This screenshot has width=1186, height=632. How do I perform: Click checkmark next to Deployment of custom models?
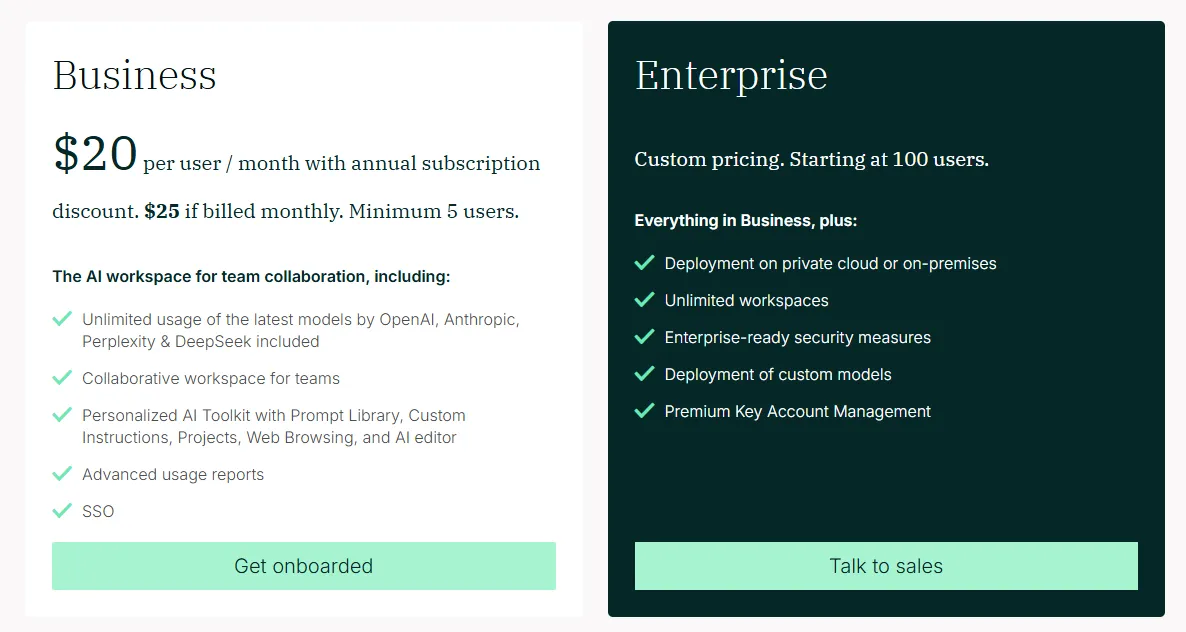[644, 373]
